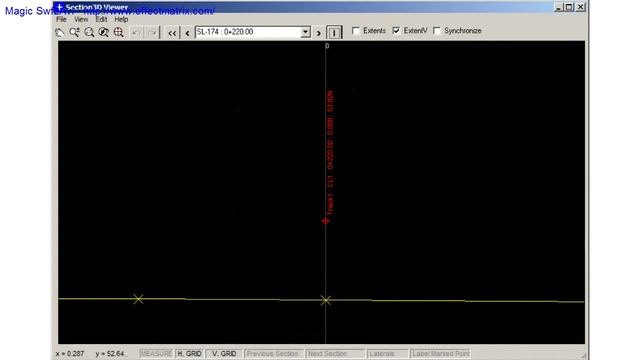Toggle the V. GRID button
This screenshot has width=640, height=360.
tap(224, 353)
